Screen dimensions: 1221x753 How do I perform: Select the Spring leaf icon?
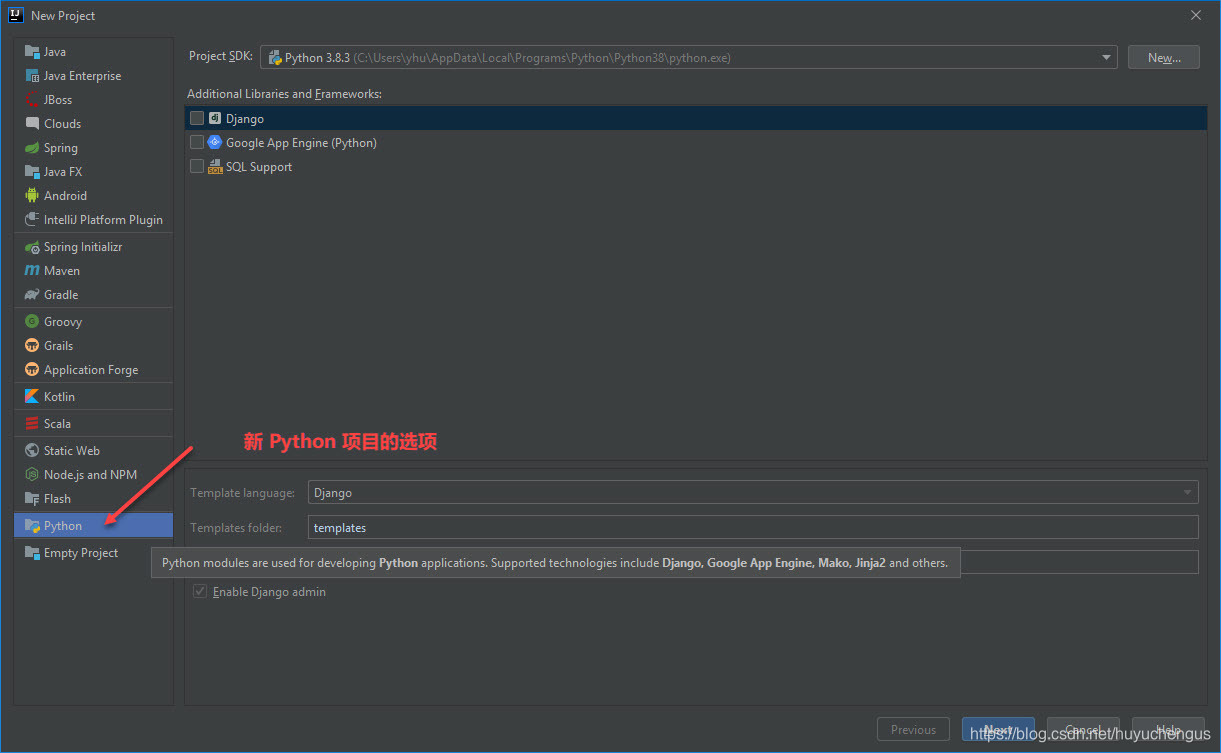32,148
